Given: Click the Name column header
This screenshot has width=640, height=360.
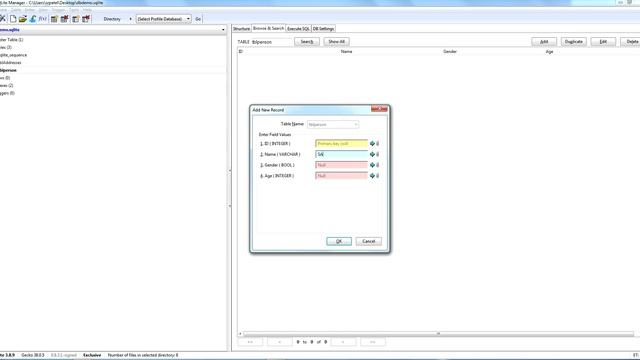Looking at the screenshot, I should (347, 51).
